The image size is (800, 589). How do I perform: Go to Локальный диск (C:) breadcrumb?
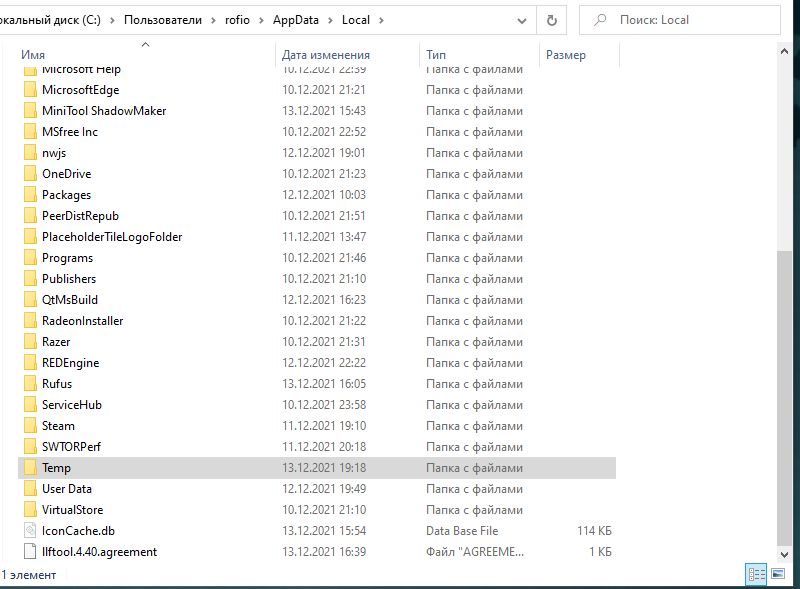[x=50, y=20]
